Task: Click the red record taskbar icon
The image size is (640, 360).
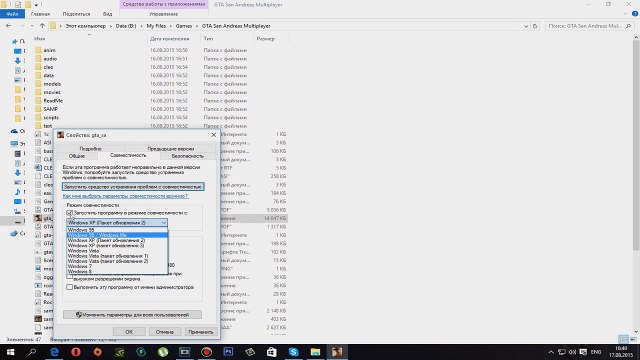Action: pyautogui.click(x=207, y=352)
